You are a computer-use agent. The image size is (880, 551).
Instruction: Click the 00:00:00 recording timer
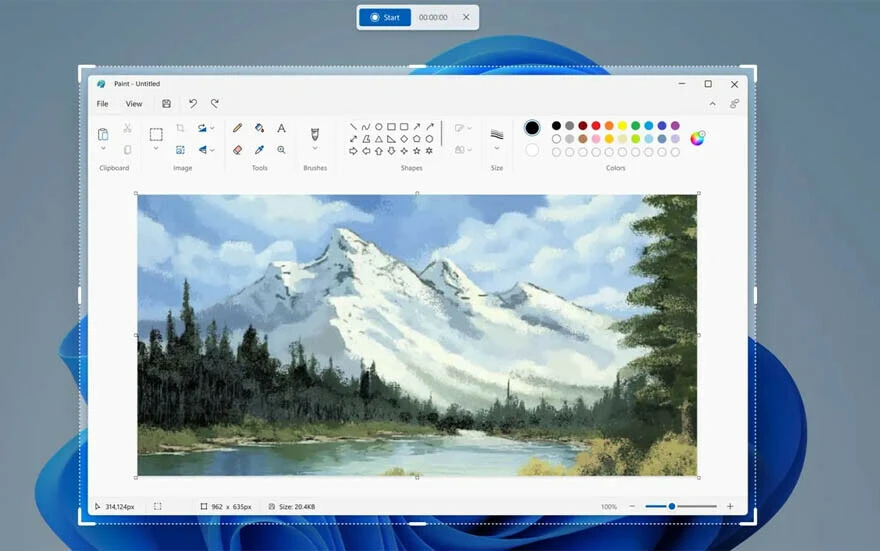tap(433, 17)
